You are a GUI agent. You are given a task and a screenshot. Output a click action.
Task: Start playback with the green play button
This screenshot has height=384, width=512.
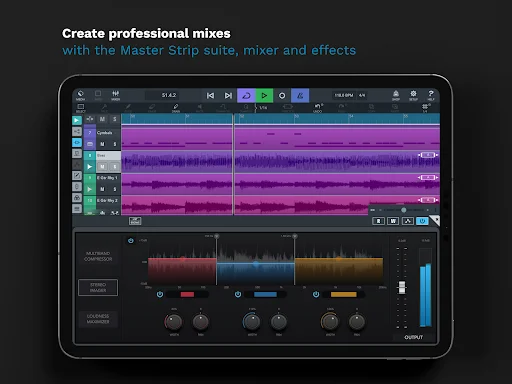(264, 96)
